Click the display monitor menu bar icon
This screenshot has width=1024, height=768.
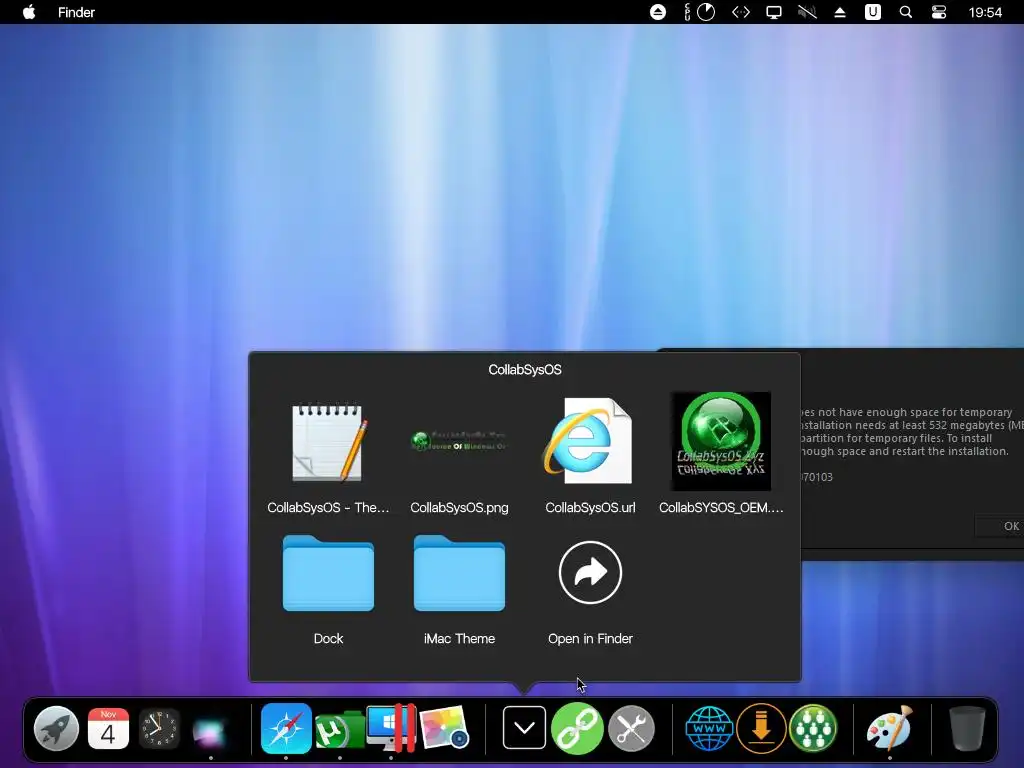(774, 12)
